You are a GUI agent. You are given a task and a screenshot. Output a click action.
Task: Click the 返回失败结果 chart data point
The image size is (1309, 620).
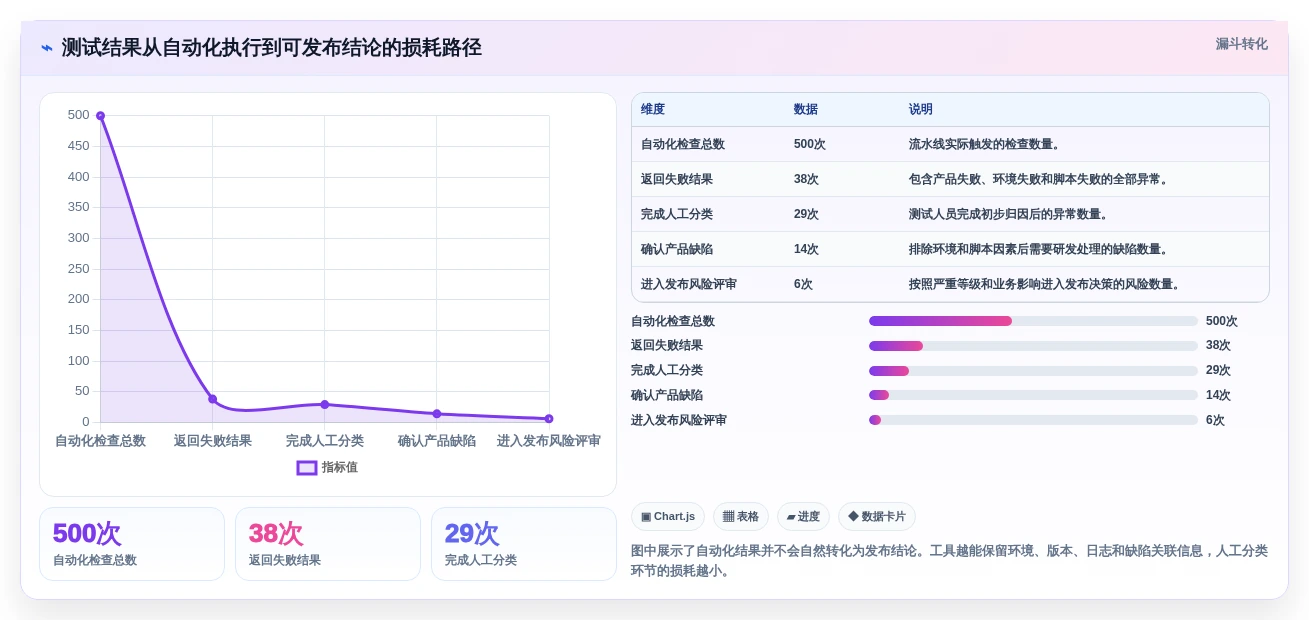[x=212, y=399]
